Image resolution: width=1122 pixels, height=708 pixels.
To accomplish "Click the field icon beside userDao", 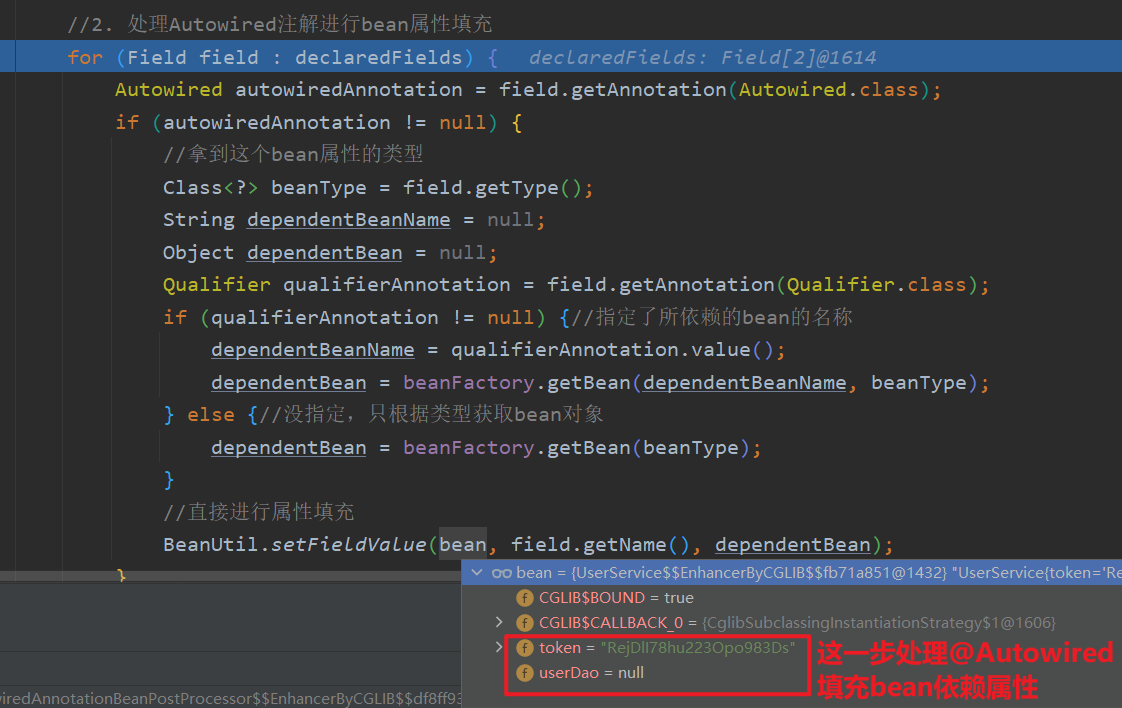I will 524,673.
